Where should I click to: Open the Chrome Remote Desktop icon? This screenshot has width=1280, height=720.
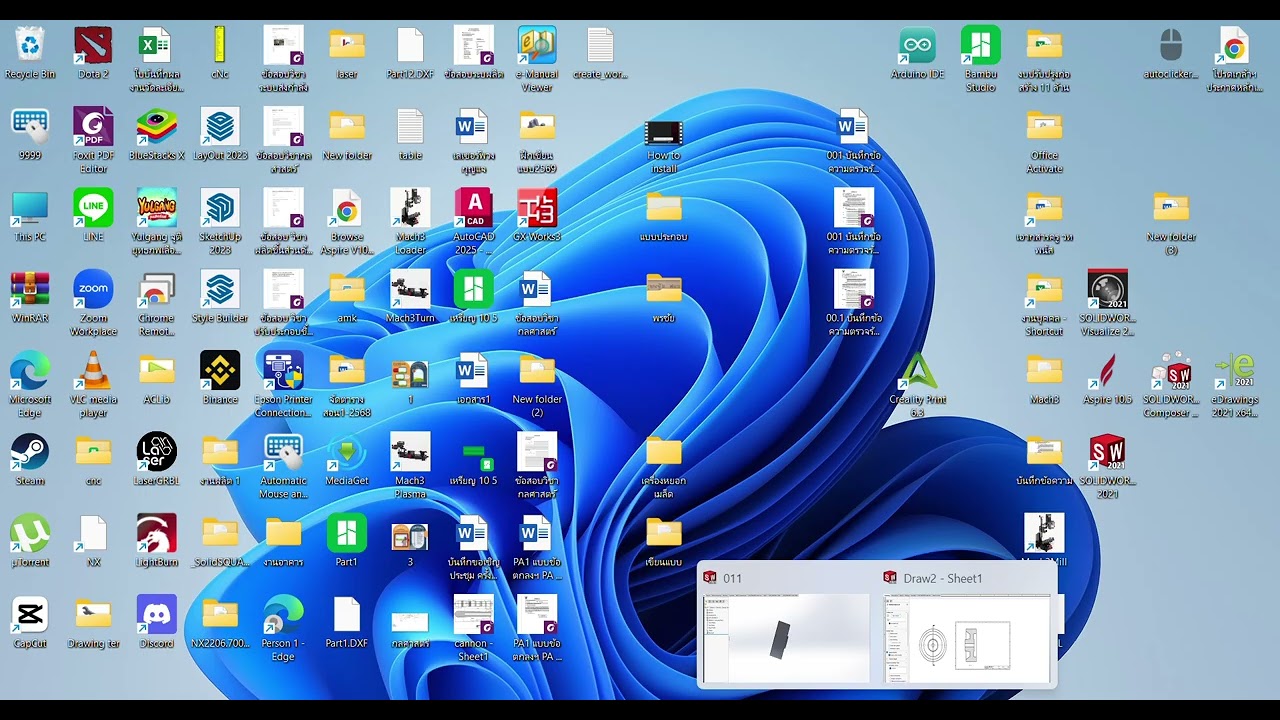[157, 303]
